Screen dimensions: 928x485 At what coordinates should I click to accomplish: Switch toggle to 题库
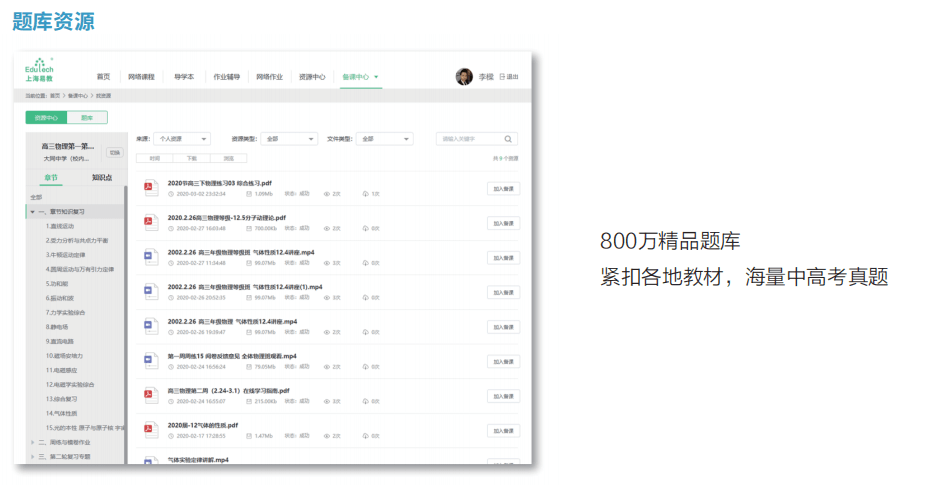[x=87, y=117]
